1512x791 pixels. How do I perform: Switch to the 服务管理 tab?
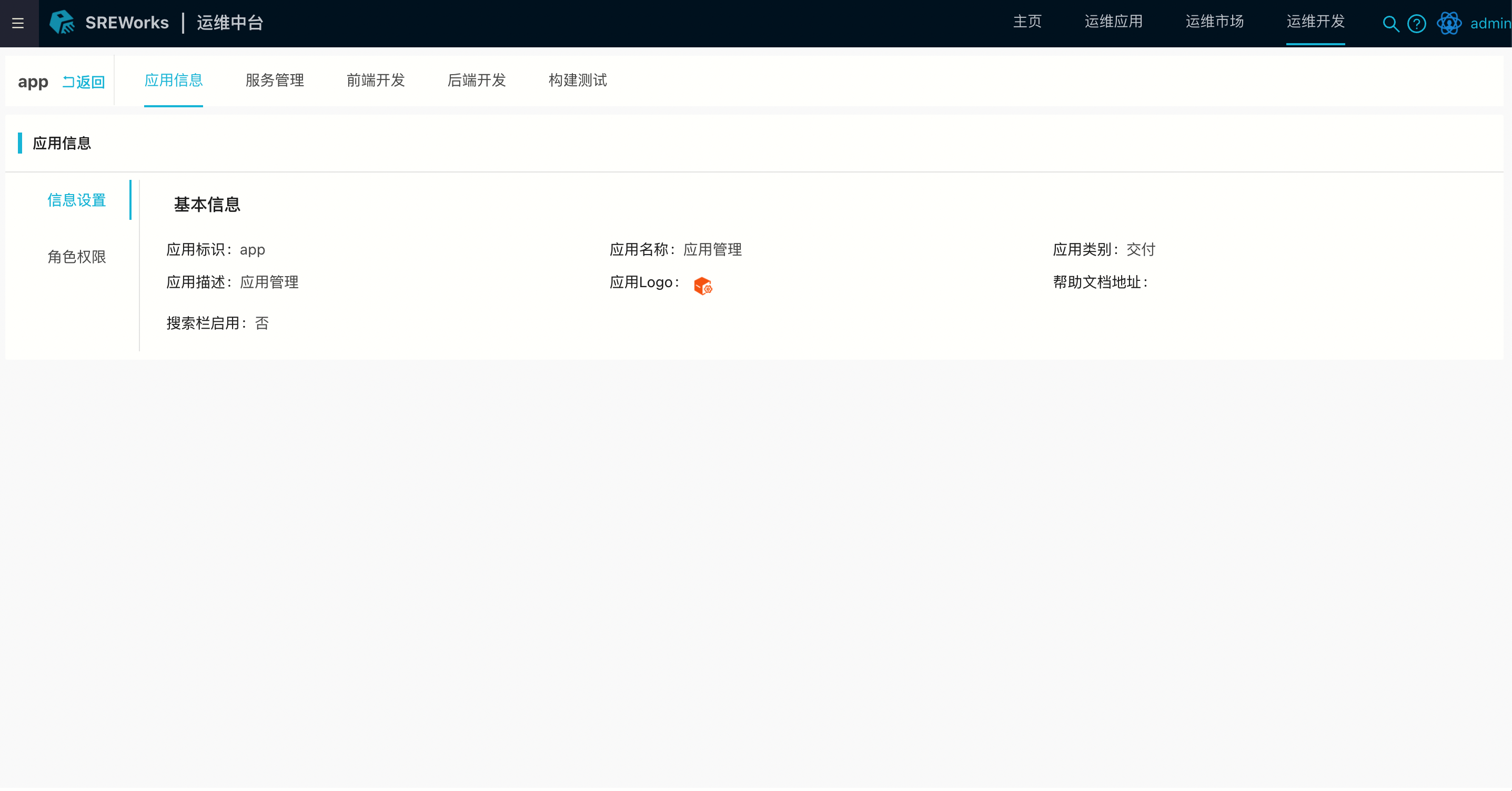275,80
